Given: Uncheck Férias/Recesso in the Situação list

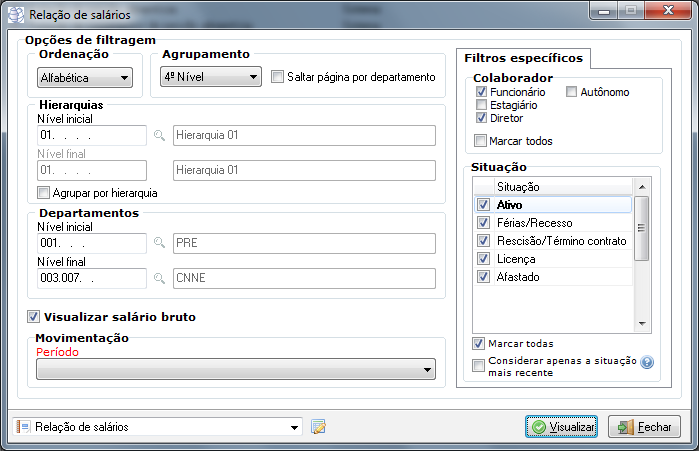Looking at the screenshot, I should point(484,222).
